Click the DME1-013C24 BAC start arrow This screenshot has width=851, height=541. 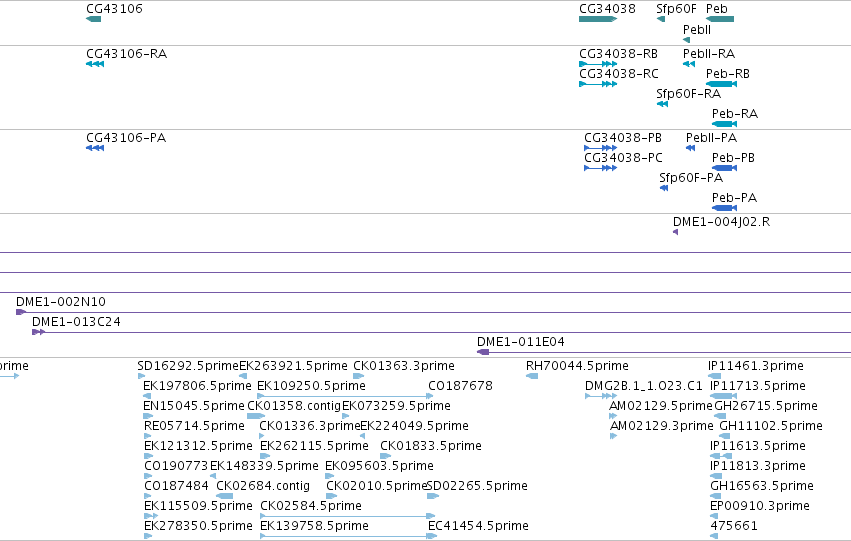[39, 332]
